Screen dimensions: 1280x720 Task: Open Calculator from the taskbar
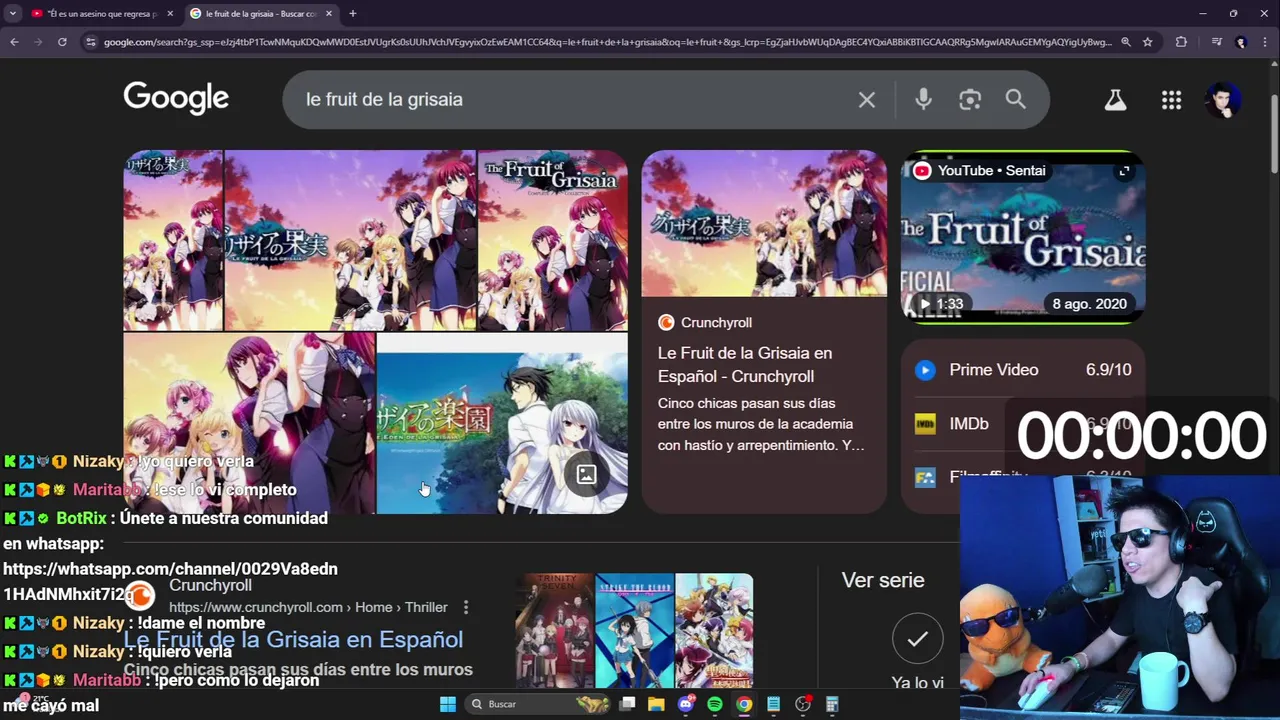click(x=832, y=704)
